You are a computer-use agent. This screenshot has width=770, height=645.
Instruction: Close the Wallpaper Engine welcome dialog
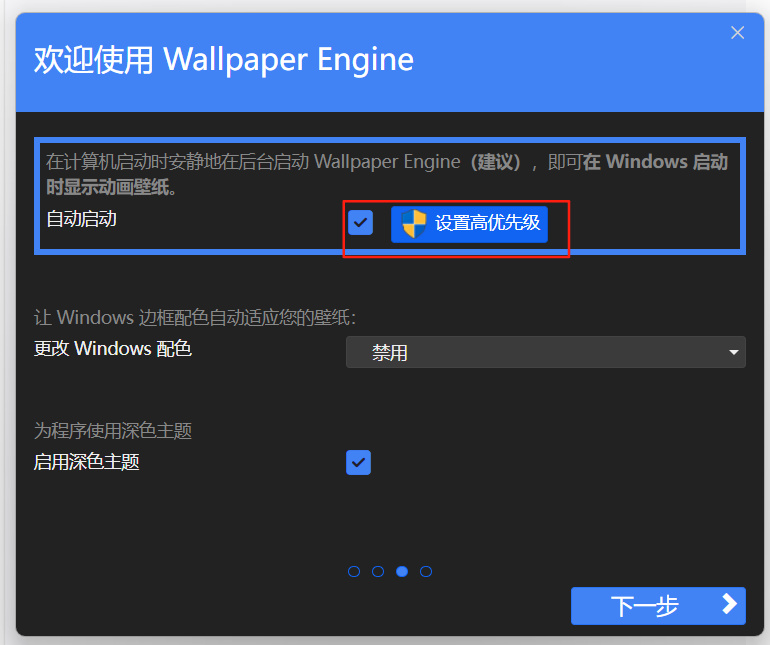(737, 33)
